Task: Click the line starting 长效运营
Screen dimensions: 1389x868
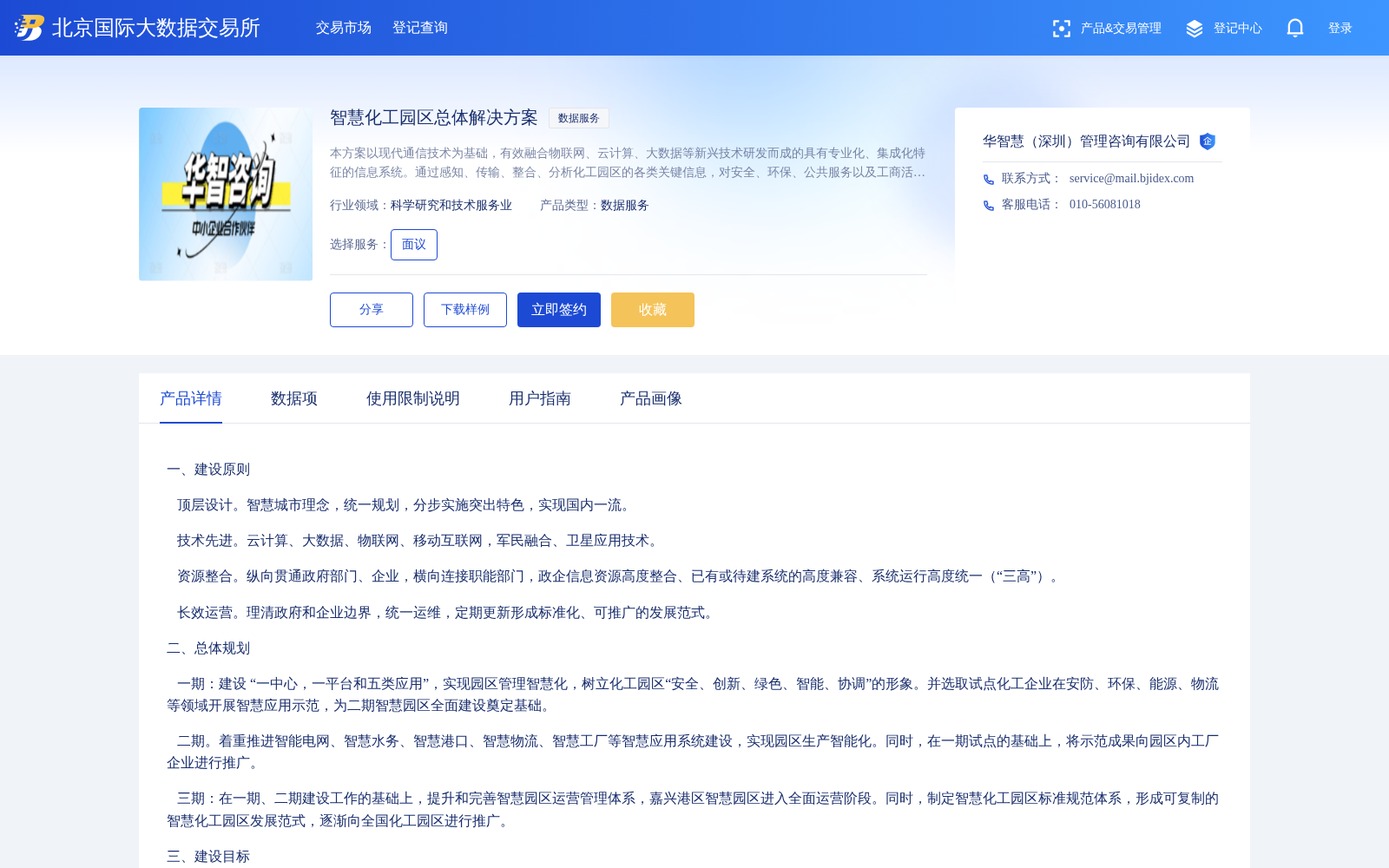Action: click(448, 613)
